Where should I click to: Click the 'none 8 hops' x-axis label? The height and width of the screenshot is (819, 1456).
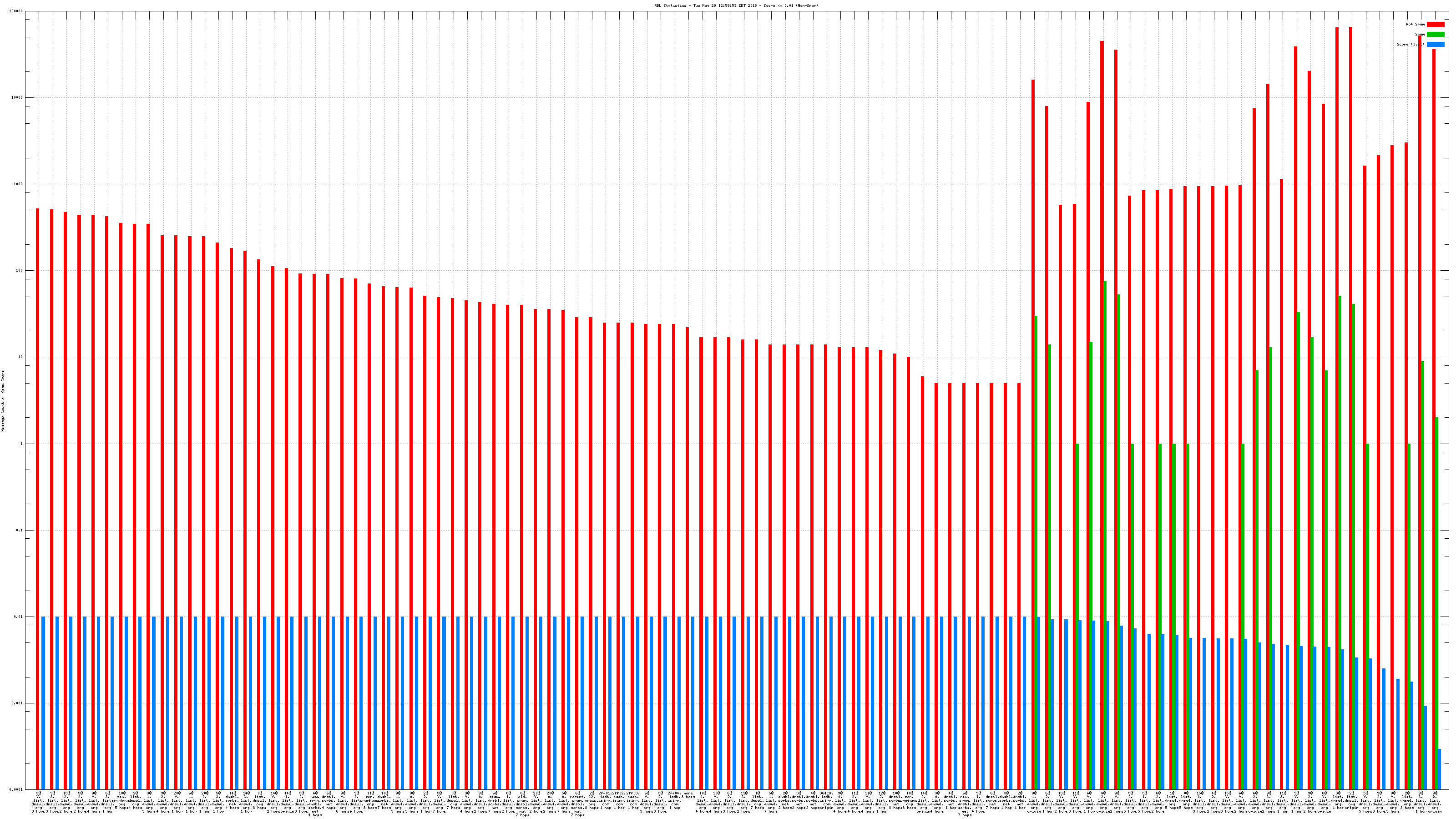688,795
